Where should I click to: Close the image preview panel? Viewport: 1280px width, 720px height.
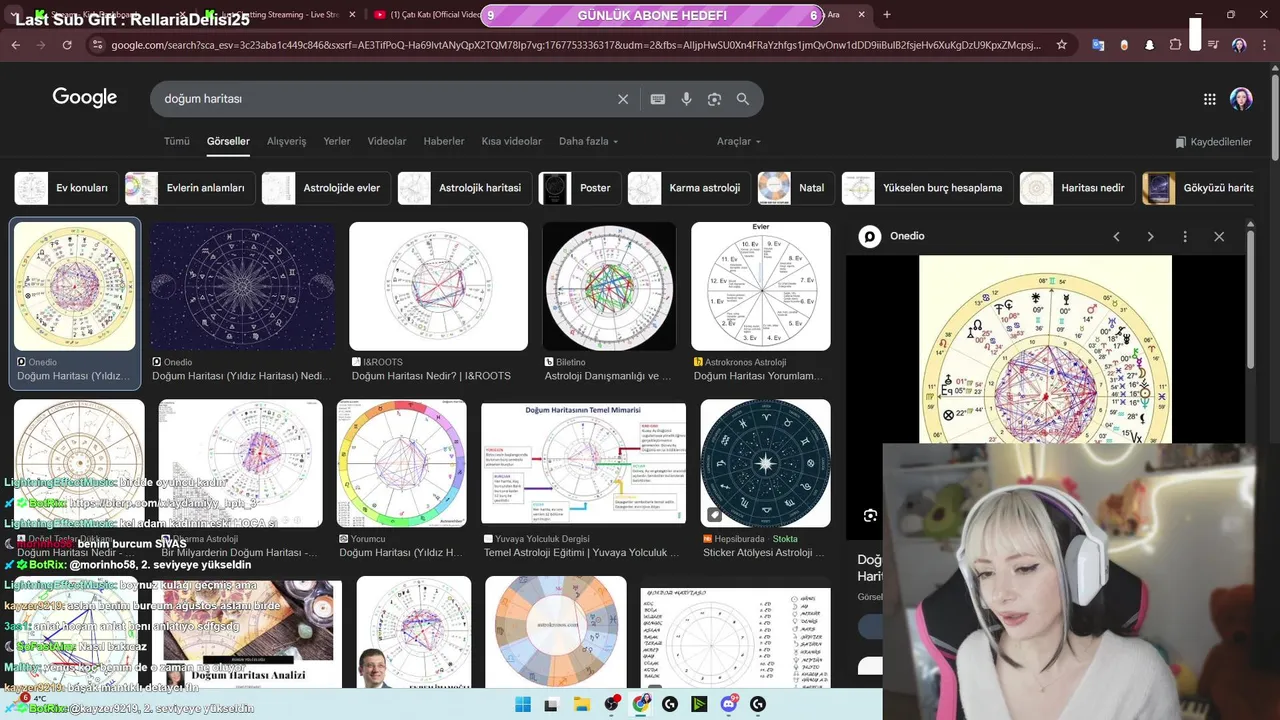pyautogui.click(x=1219, y=237)
